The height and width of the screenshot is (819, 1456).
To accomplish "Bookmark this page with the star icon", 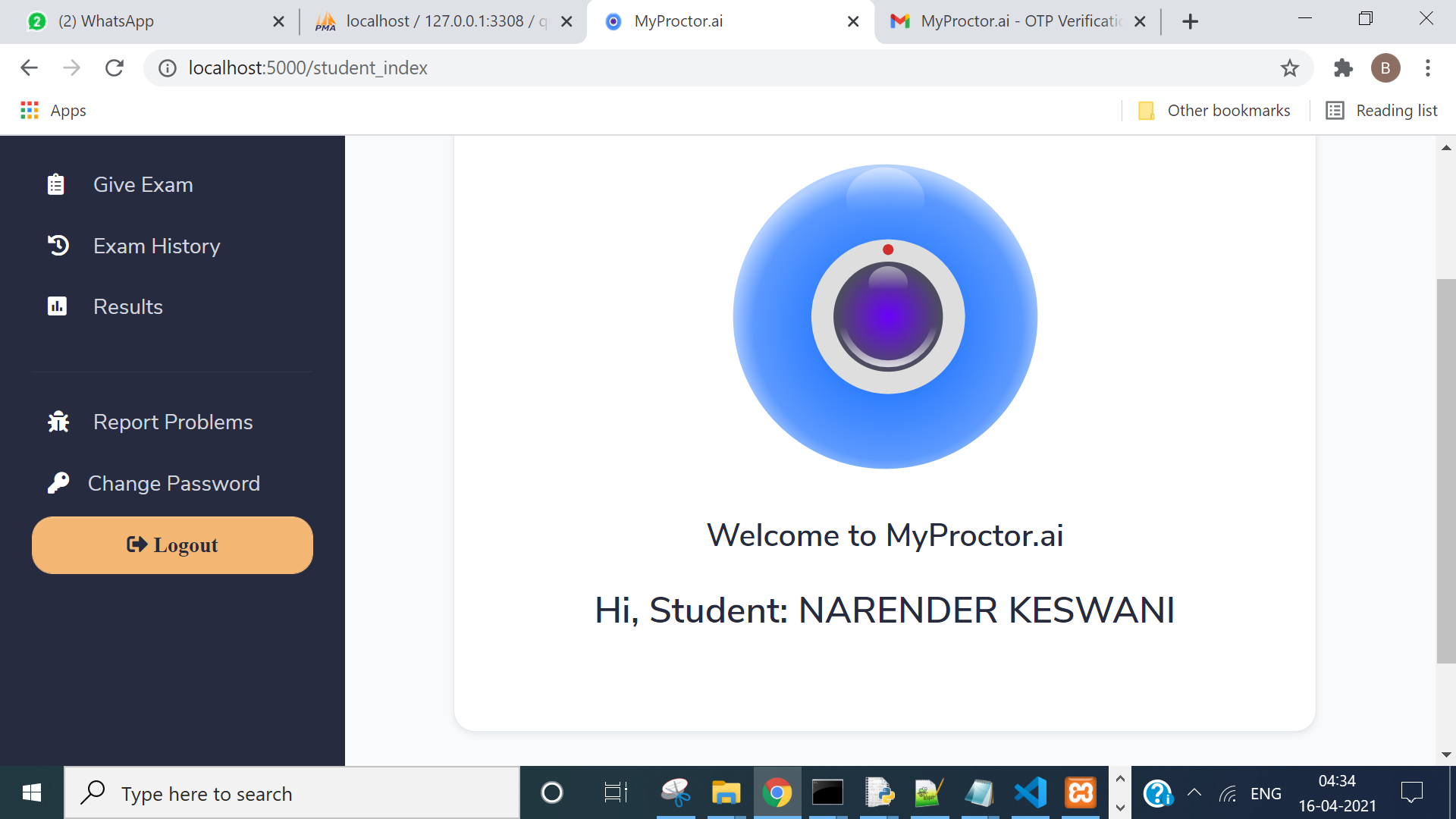I will point(1290,68).
